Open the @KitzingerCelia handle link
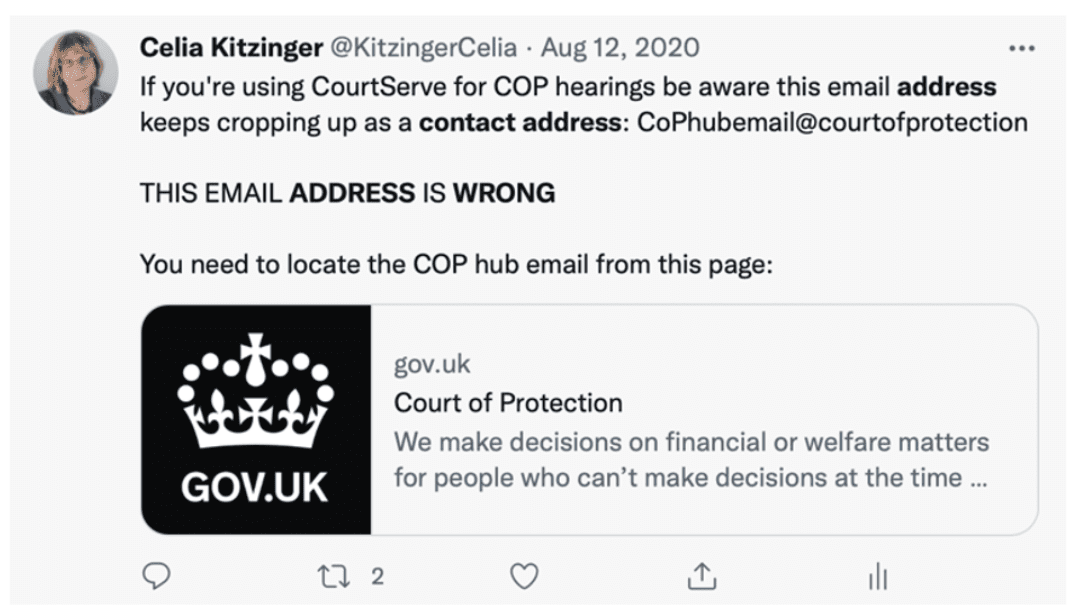The image size is (1078, 608). [424, 47]
